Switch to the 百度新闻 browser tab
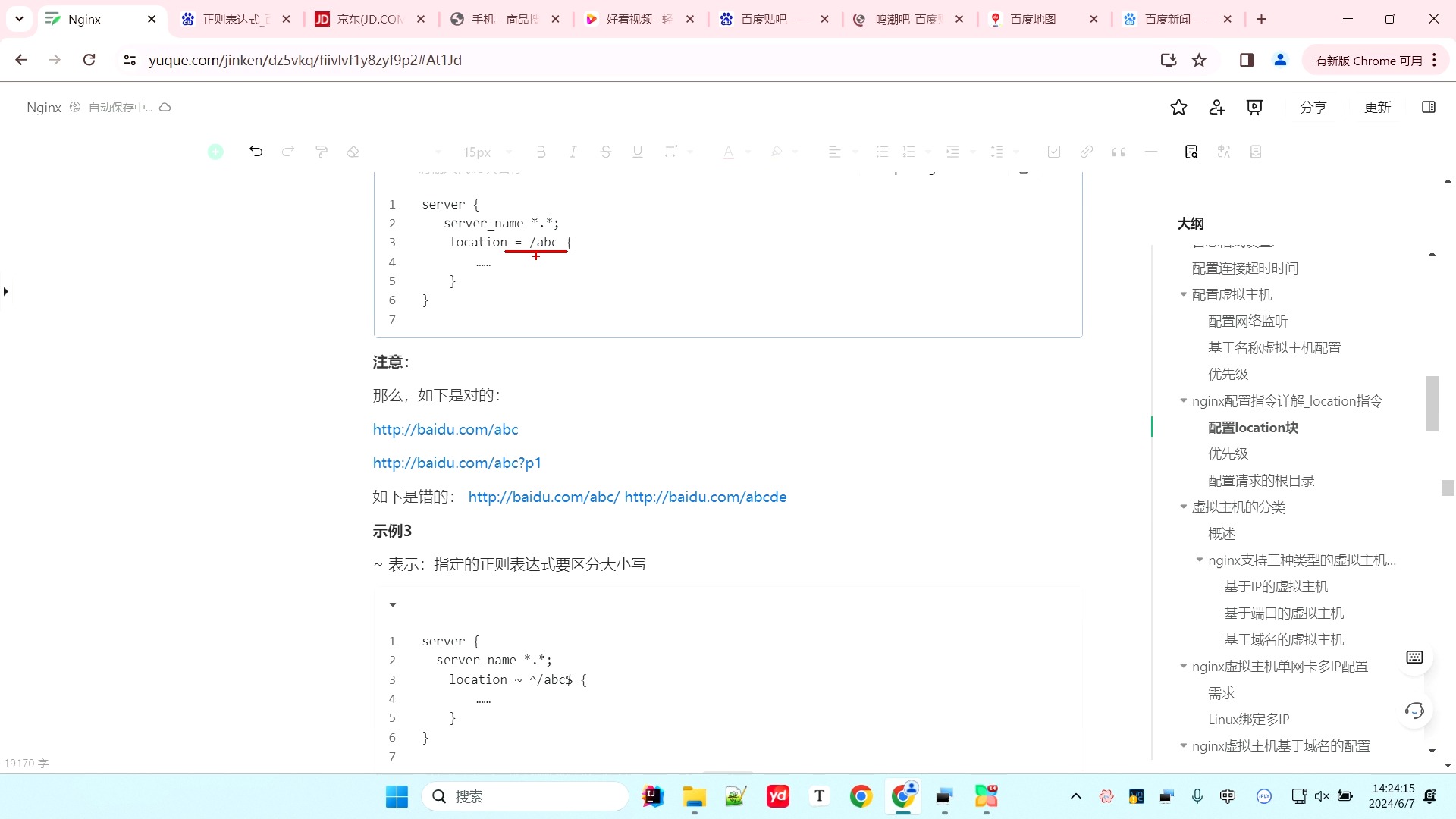Image resolution: width=1456 pixels, height=819 pixels. click(1177, 19)
